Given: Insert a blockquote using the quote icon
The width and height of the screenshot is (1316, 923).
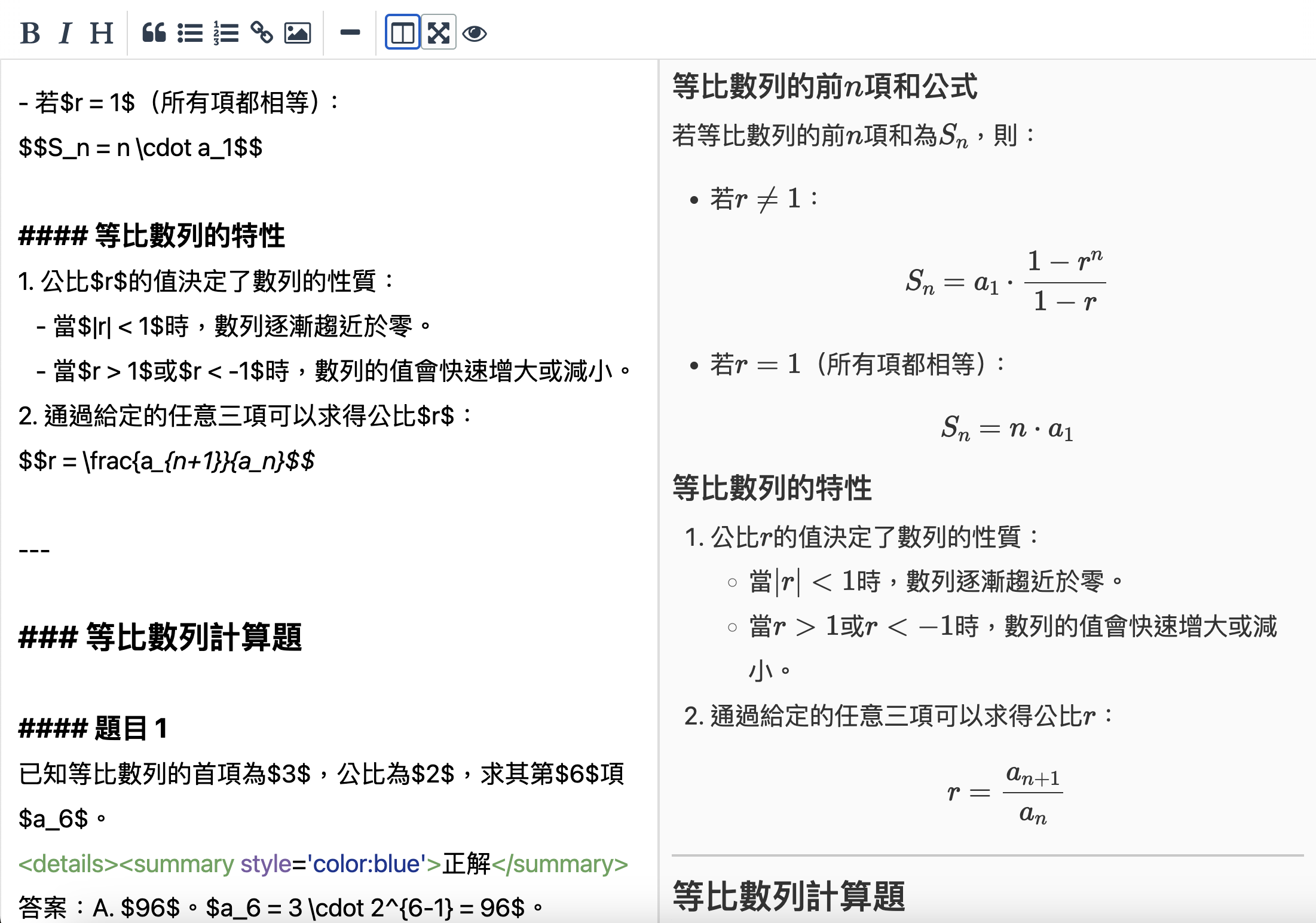Looking at the screenshot, I should (154, 33).
